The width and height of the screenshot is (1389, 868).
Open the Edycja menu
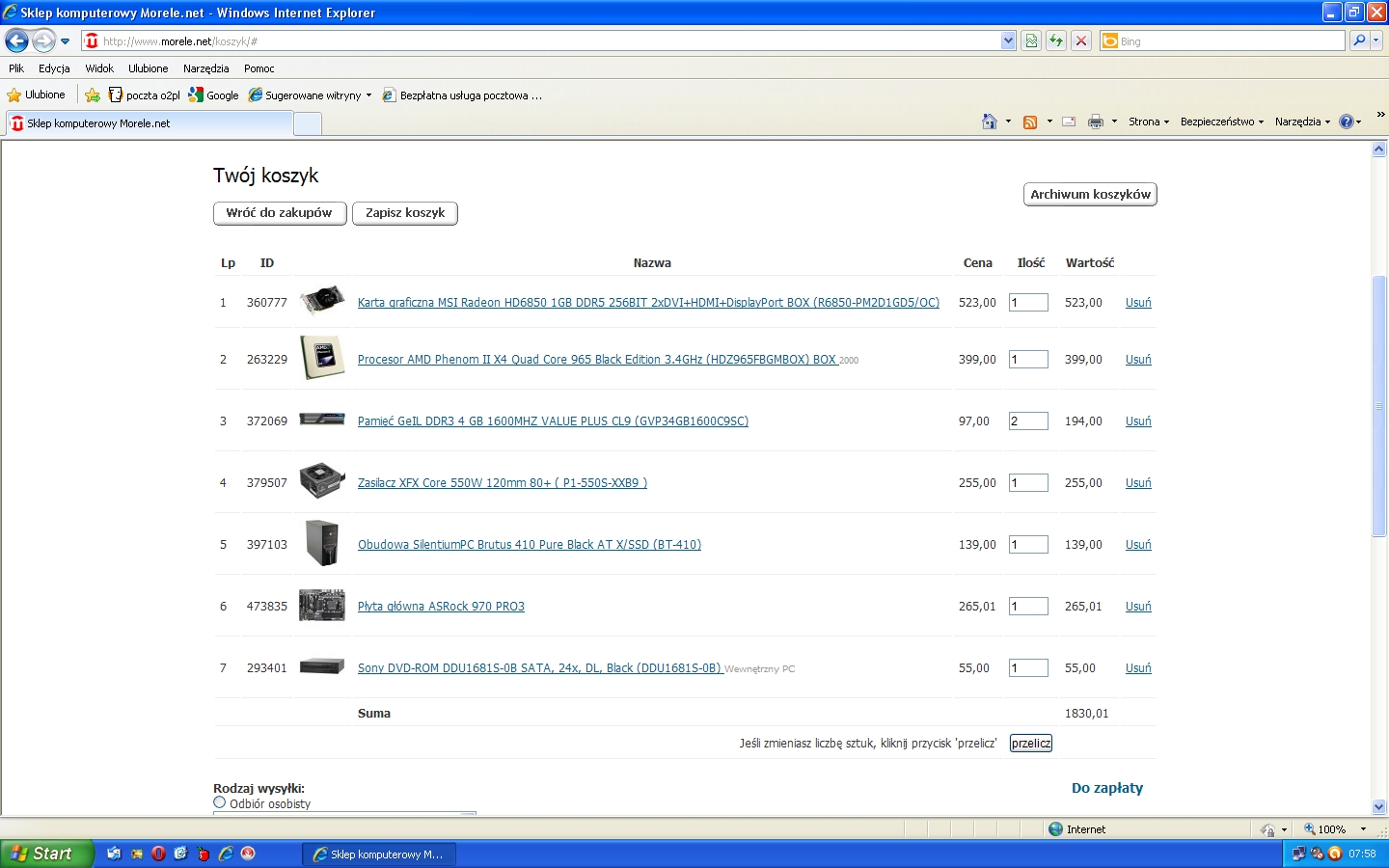coord(54,68)
